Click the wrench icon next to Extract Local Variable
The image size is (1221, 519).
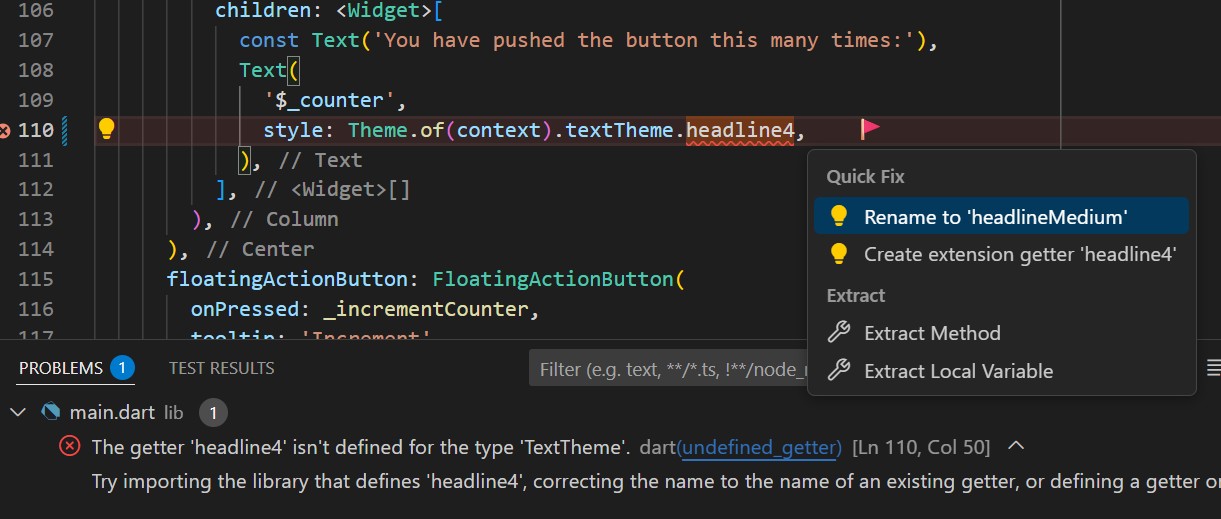point(839,371)
